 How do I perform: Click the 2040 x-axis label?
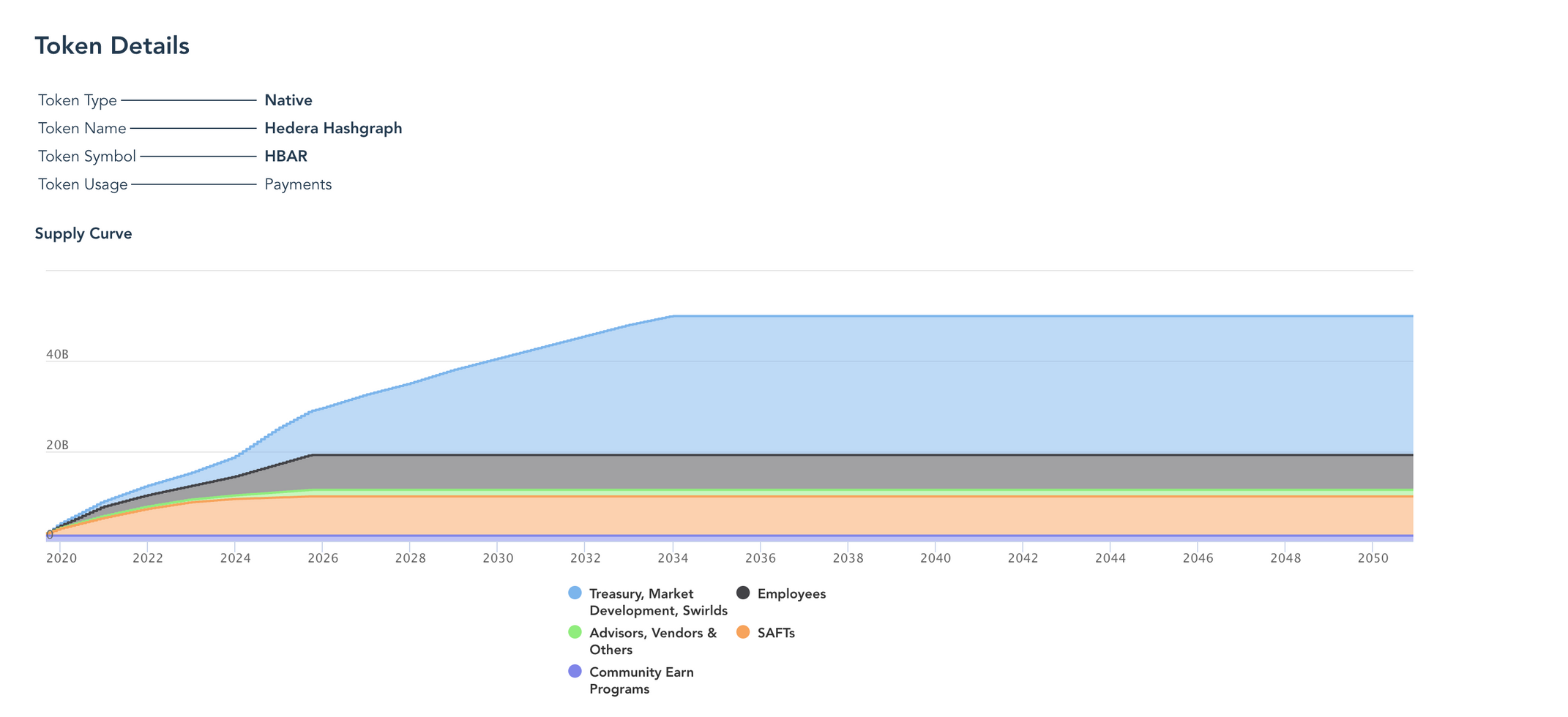936,558
